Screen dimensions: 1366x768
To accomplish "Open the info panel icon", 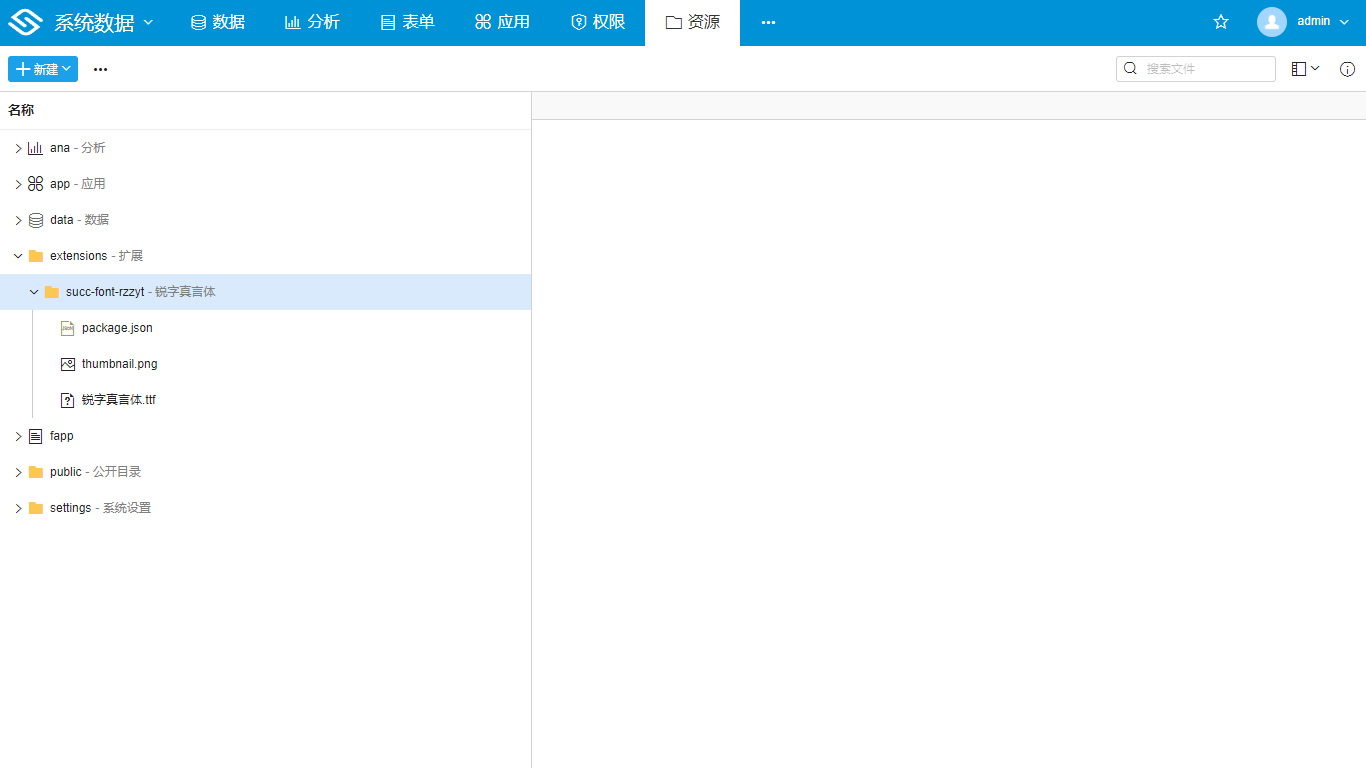I will (1347, 69).
